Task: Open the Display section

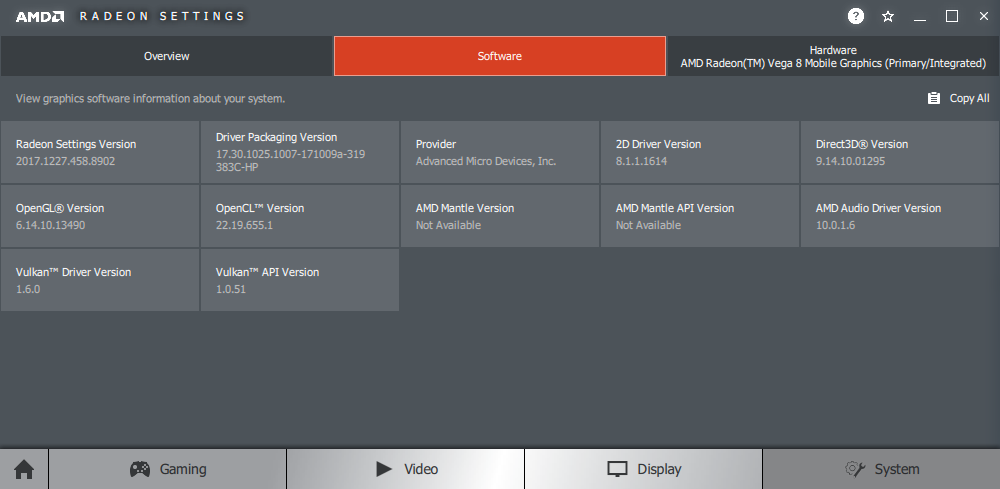Action: [643, 469]
